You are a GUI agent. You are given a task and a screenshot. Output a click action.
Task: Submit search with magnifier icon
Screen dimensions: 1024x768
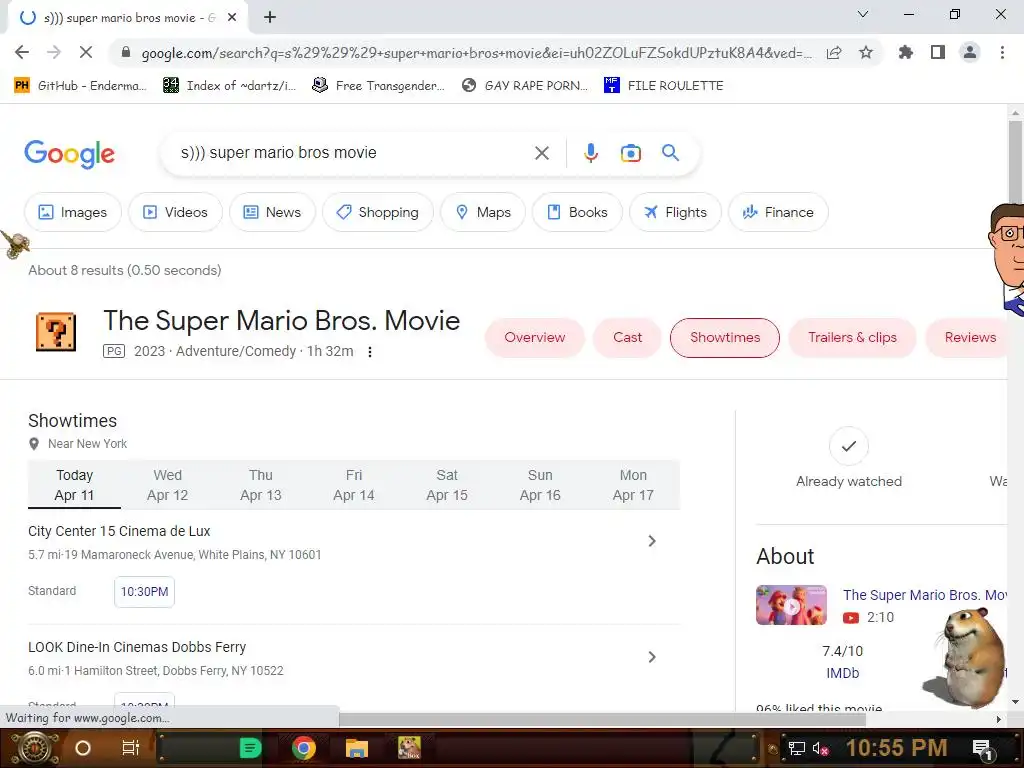(x=670, y=153)
